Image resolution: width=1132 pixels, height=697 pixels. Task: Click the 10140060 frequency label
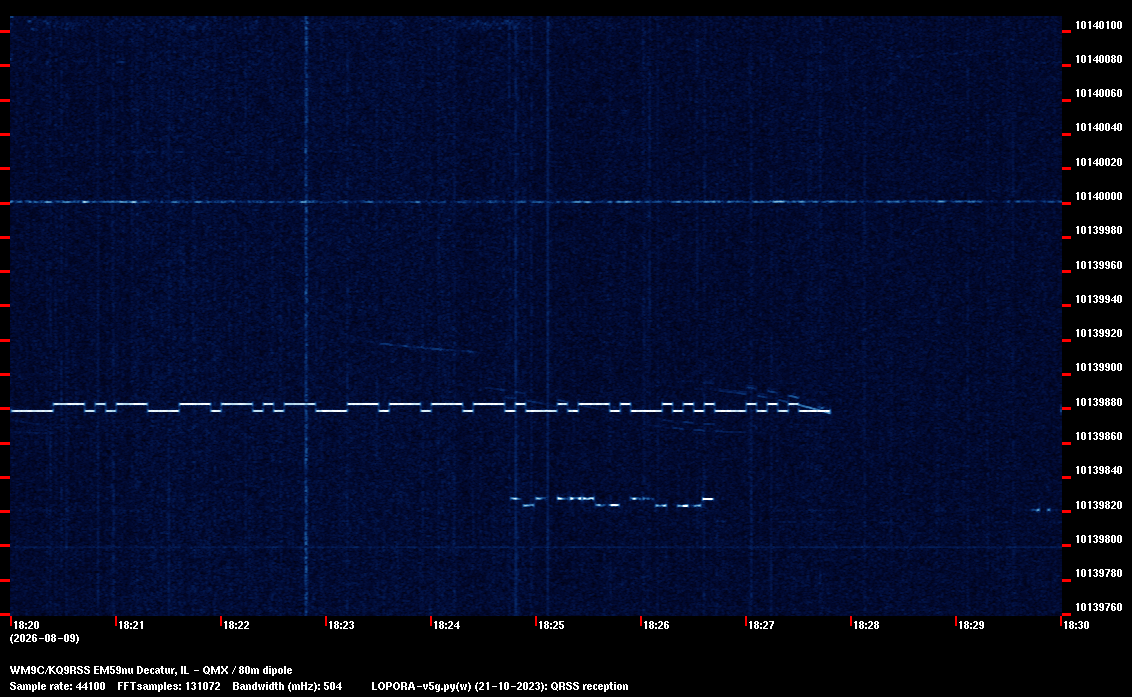coord(1098,93)
